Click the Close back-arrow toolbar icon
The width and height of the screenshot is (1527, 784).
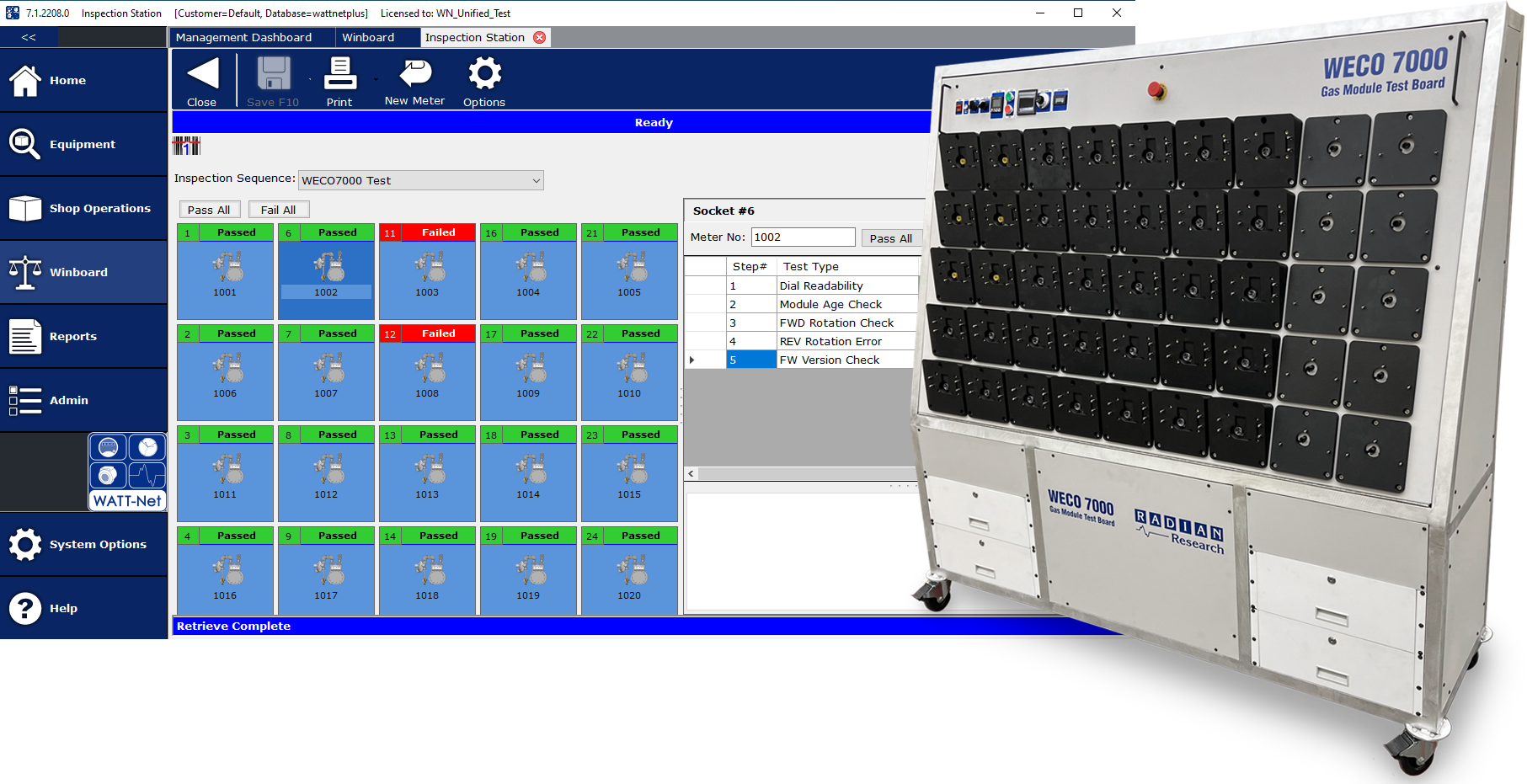tap(202, 74)
